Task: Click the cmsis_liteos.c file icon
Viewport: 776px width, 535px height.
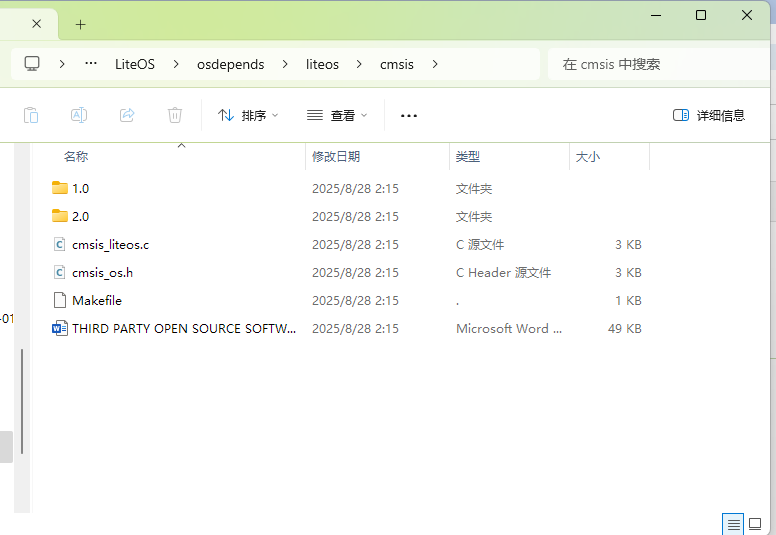Action: [59, 244]
